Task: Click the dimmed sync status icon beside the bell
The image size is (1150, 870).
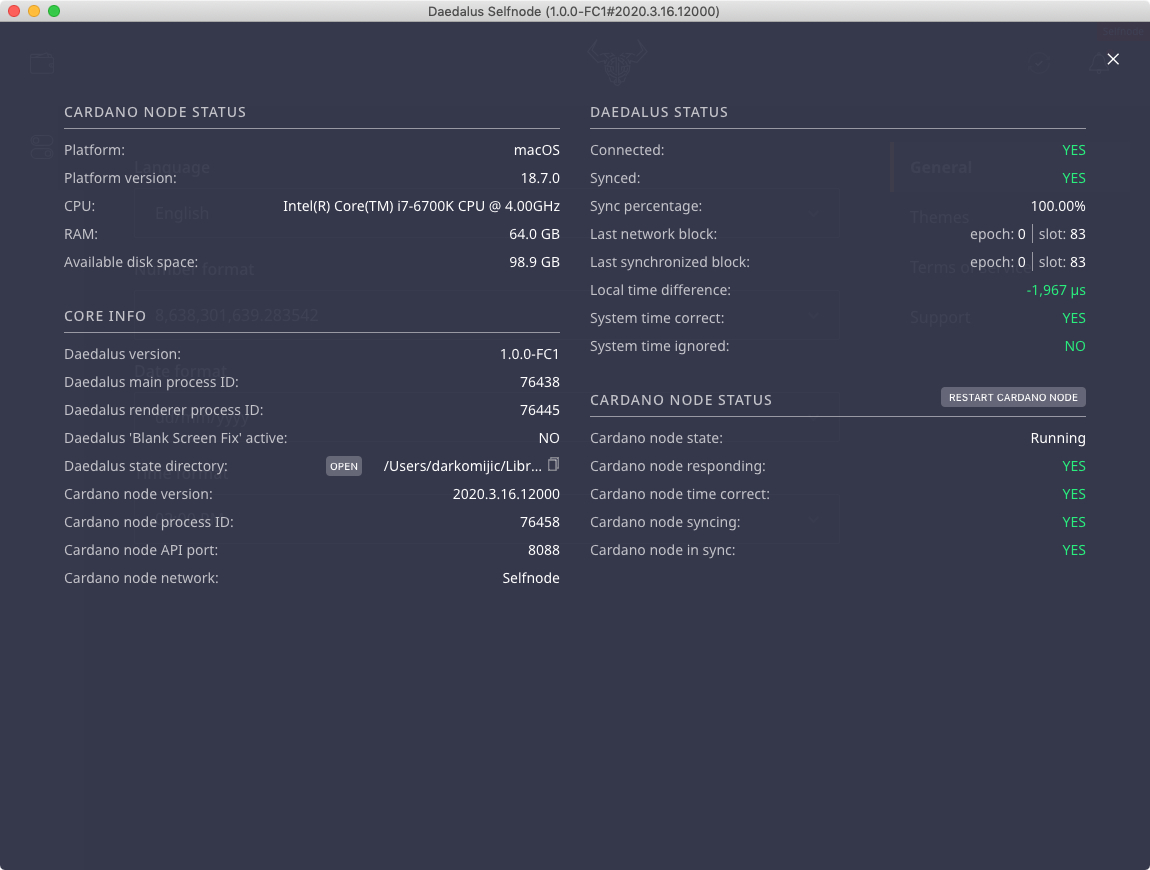Action: coord(1040,63)
